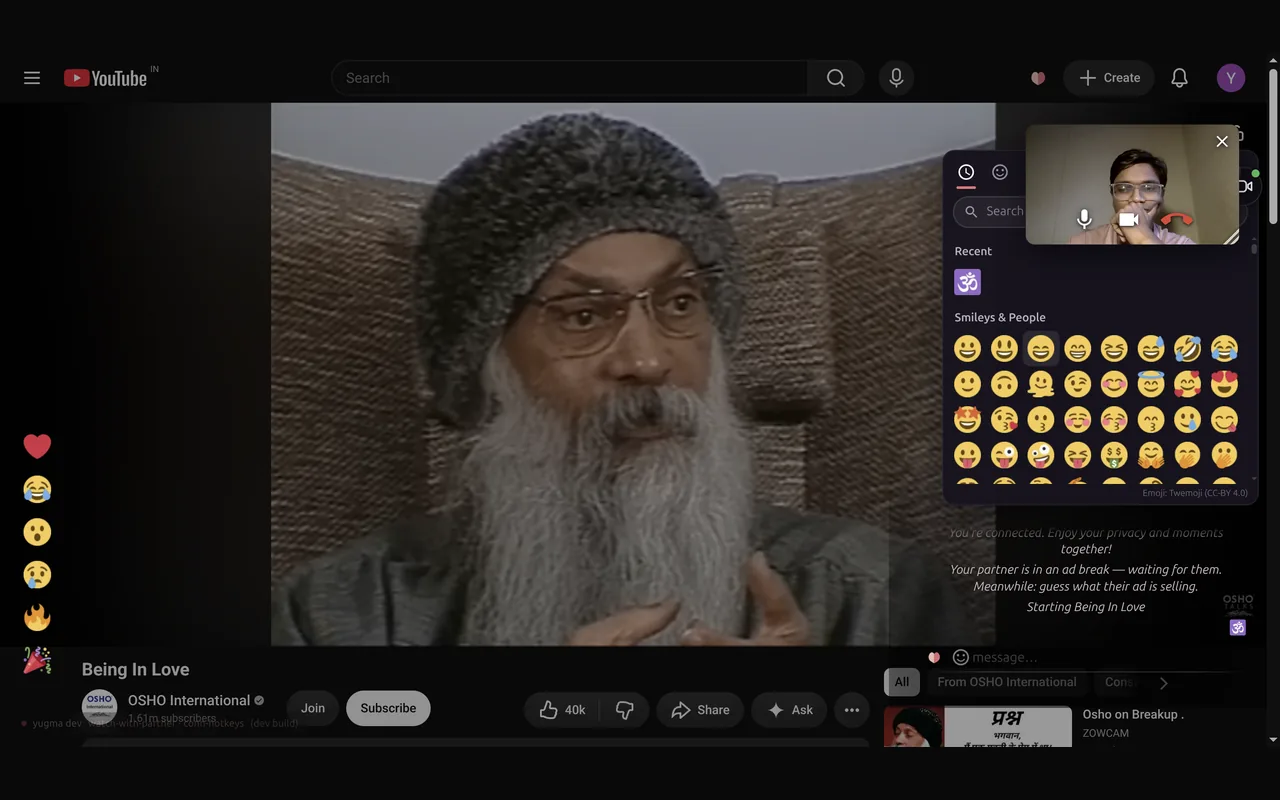This screenshot has width=1280, height=800.
Task: Send the fire reaction
Action: pos(37,618)
